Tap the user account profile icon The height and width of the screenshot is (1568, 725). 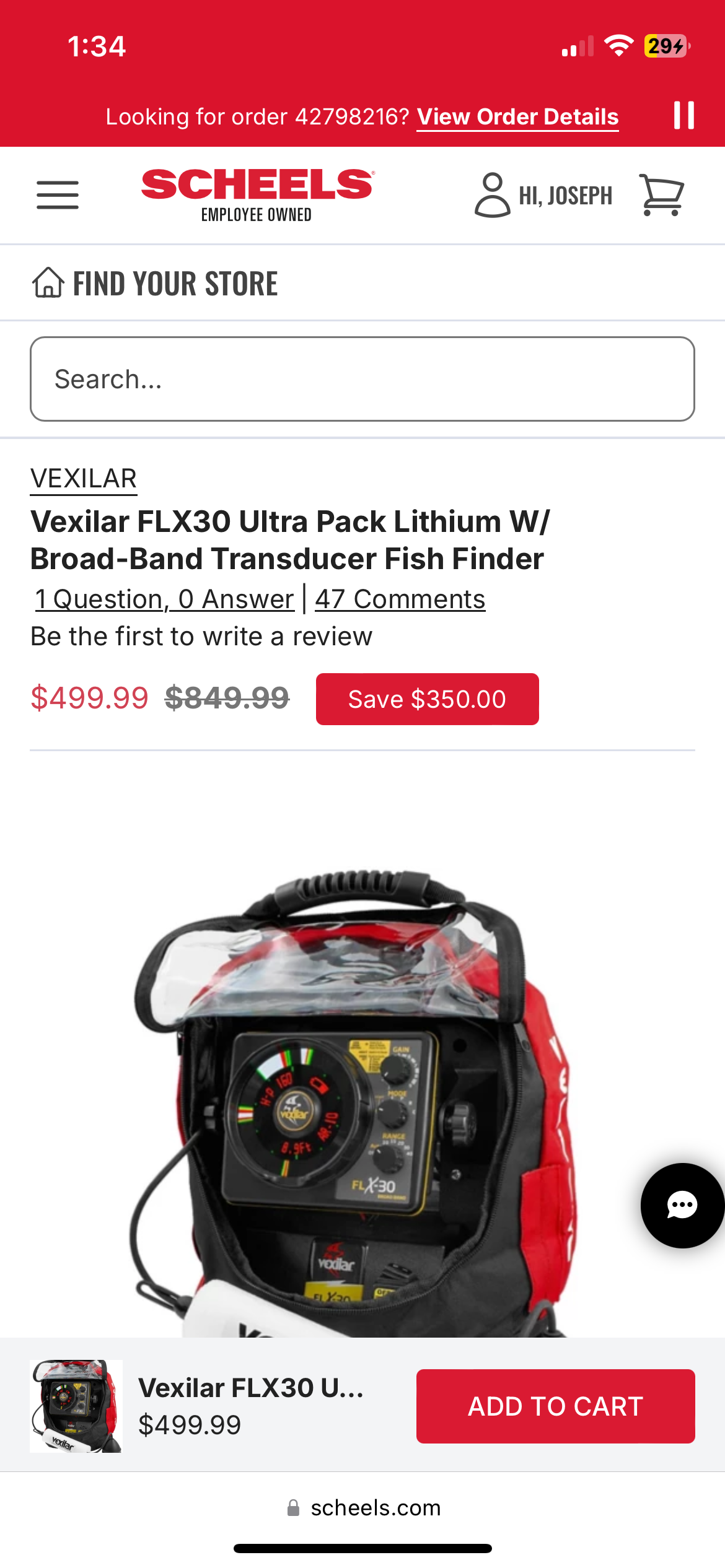493,195
